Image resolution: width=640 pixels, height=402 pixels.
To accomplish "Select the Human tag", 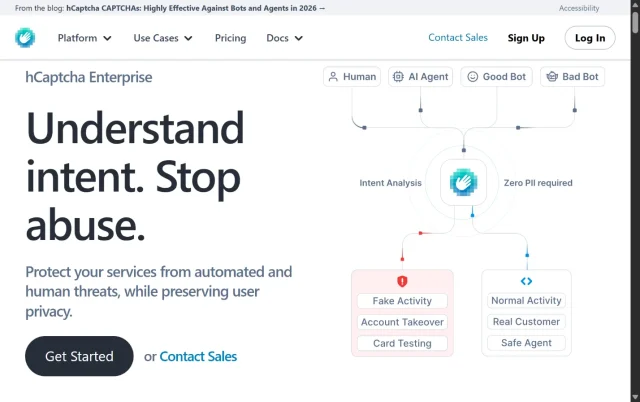I will point(352,77).
